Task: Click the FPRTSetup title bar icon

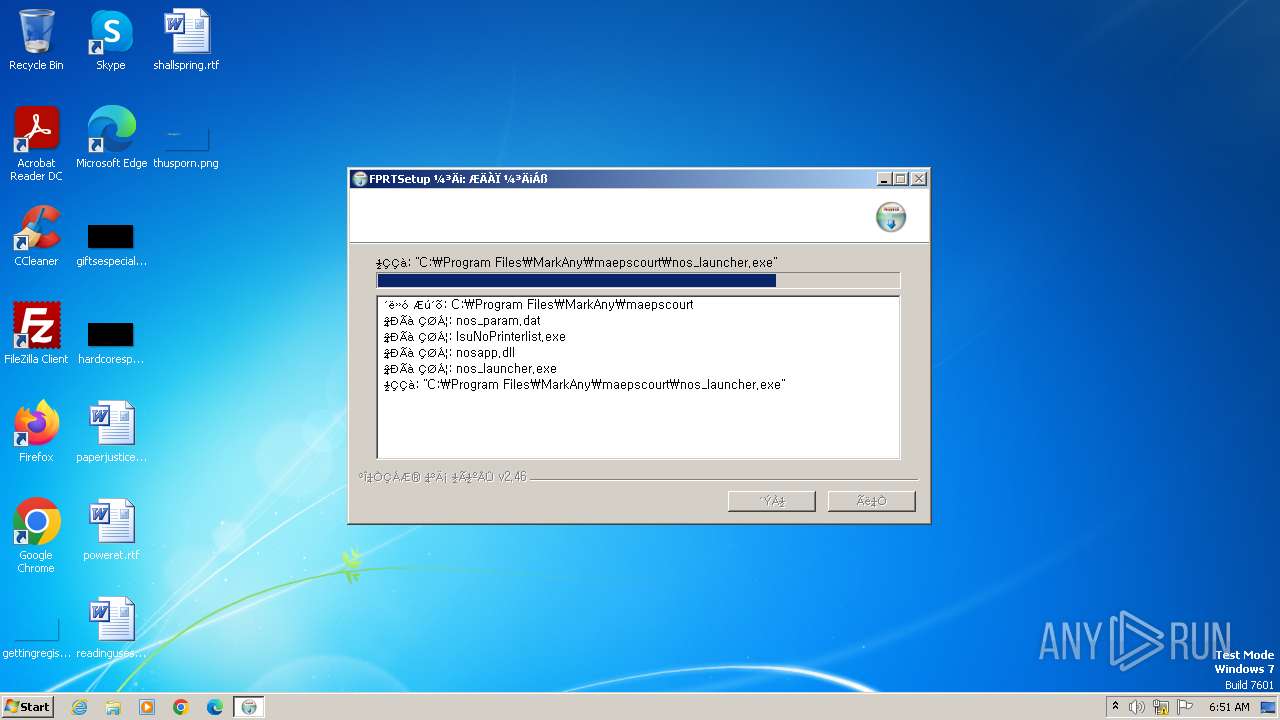Action: pos(360,179)
